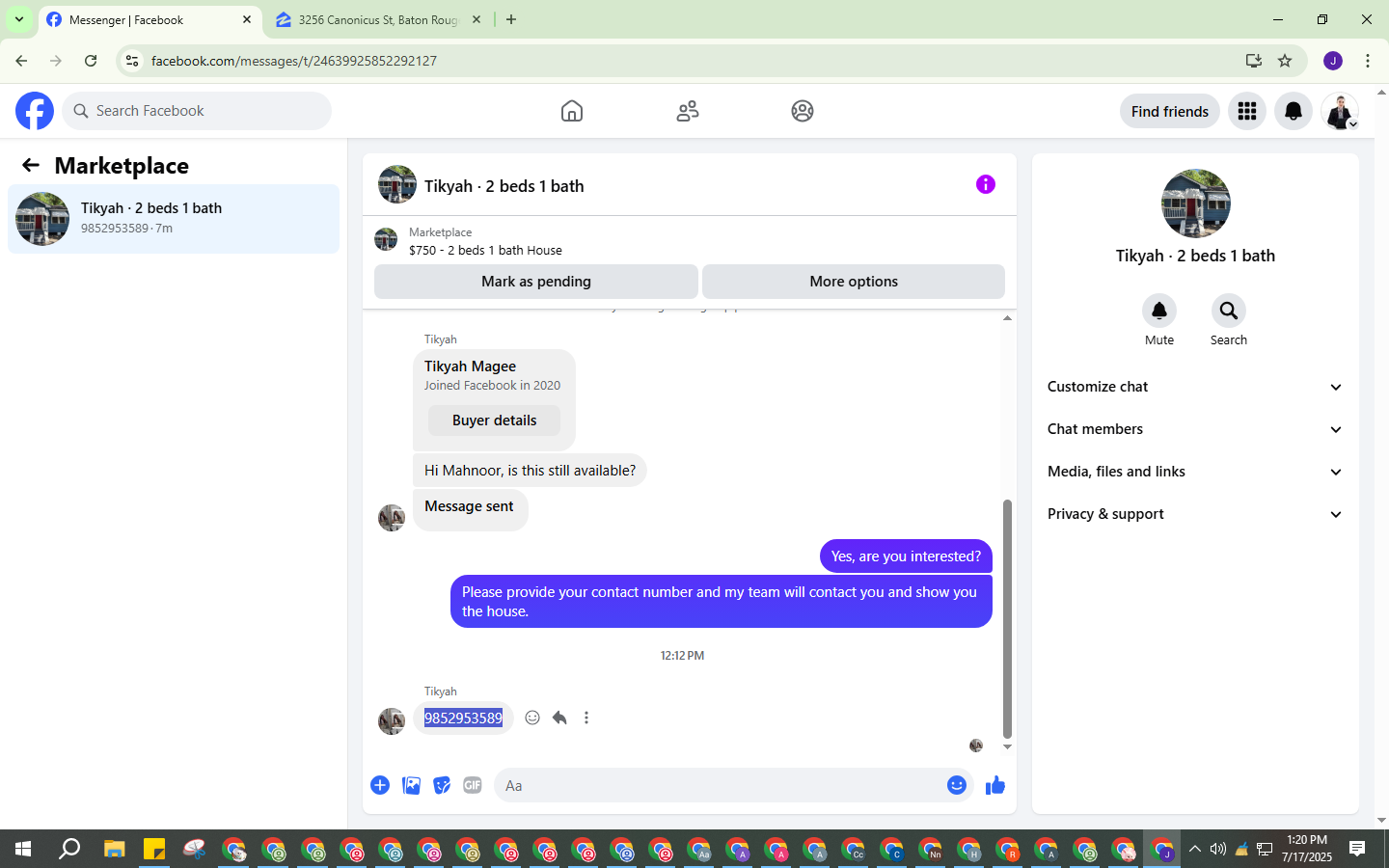1389x868 pixels.
Task: Click the chat scroll-down arrow
Action: point(1007,746)
